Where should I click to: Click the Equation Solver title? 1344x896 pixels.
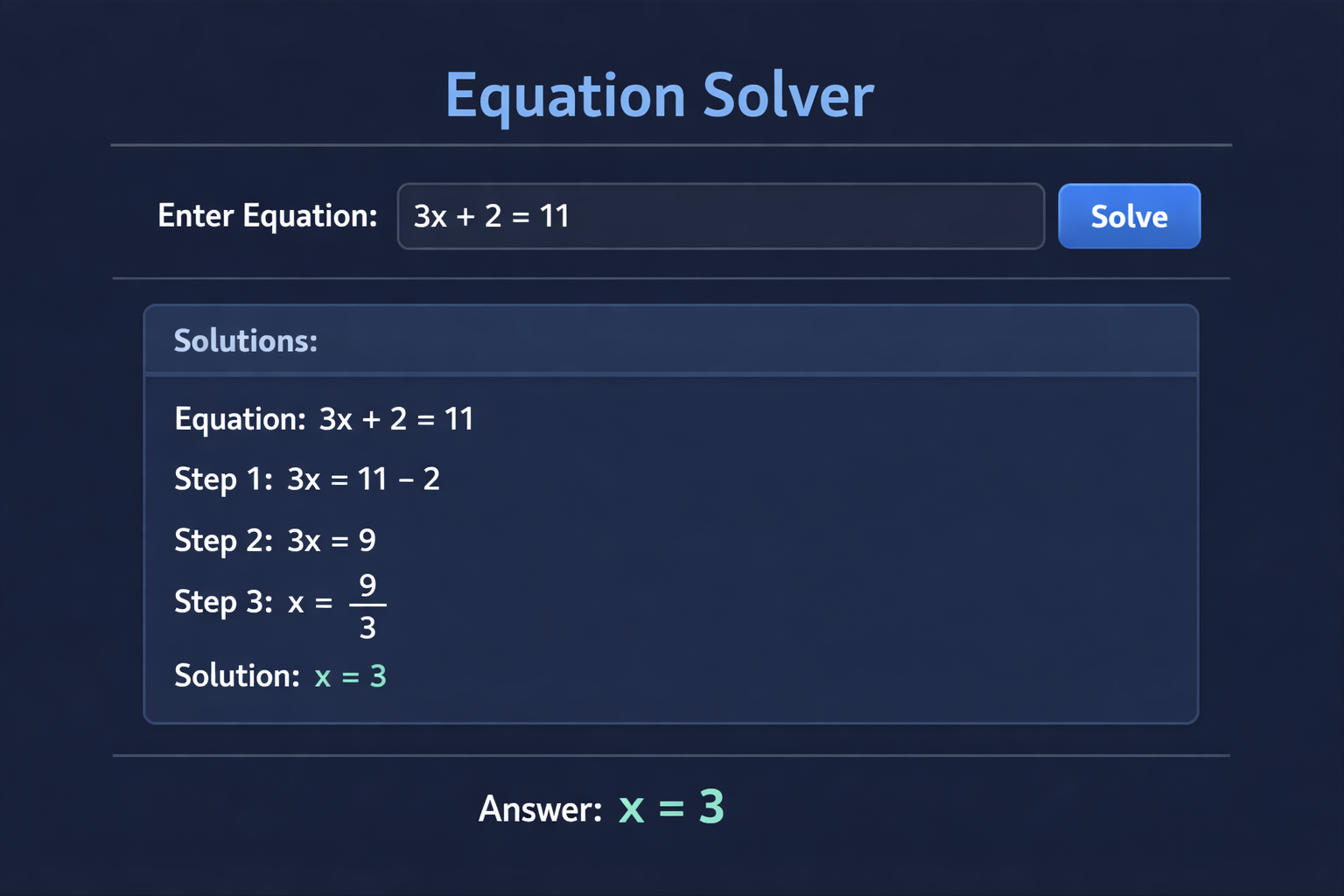tap(660, 95)
